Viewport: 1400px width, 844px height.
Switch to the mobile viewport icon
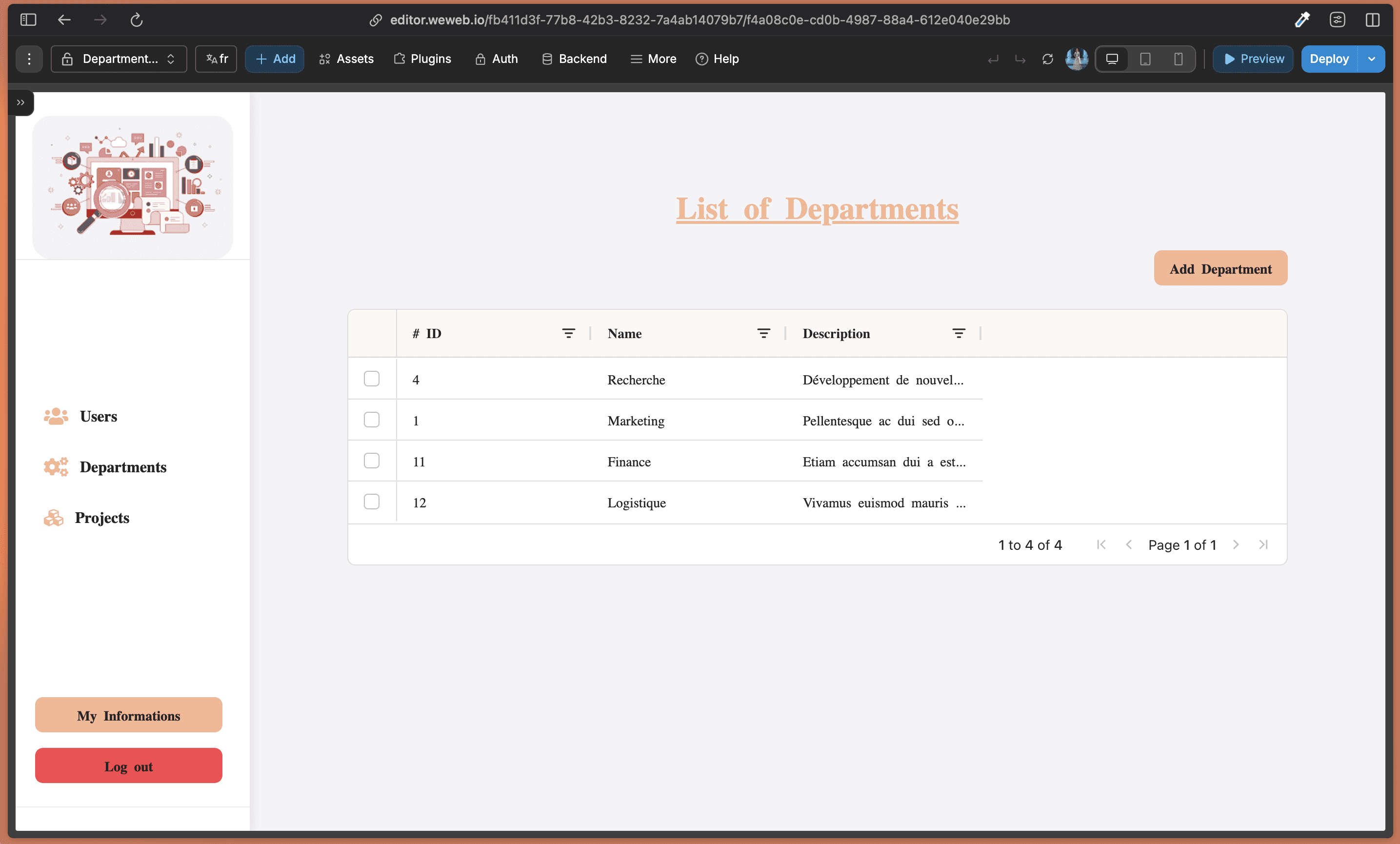(1179, 59)
